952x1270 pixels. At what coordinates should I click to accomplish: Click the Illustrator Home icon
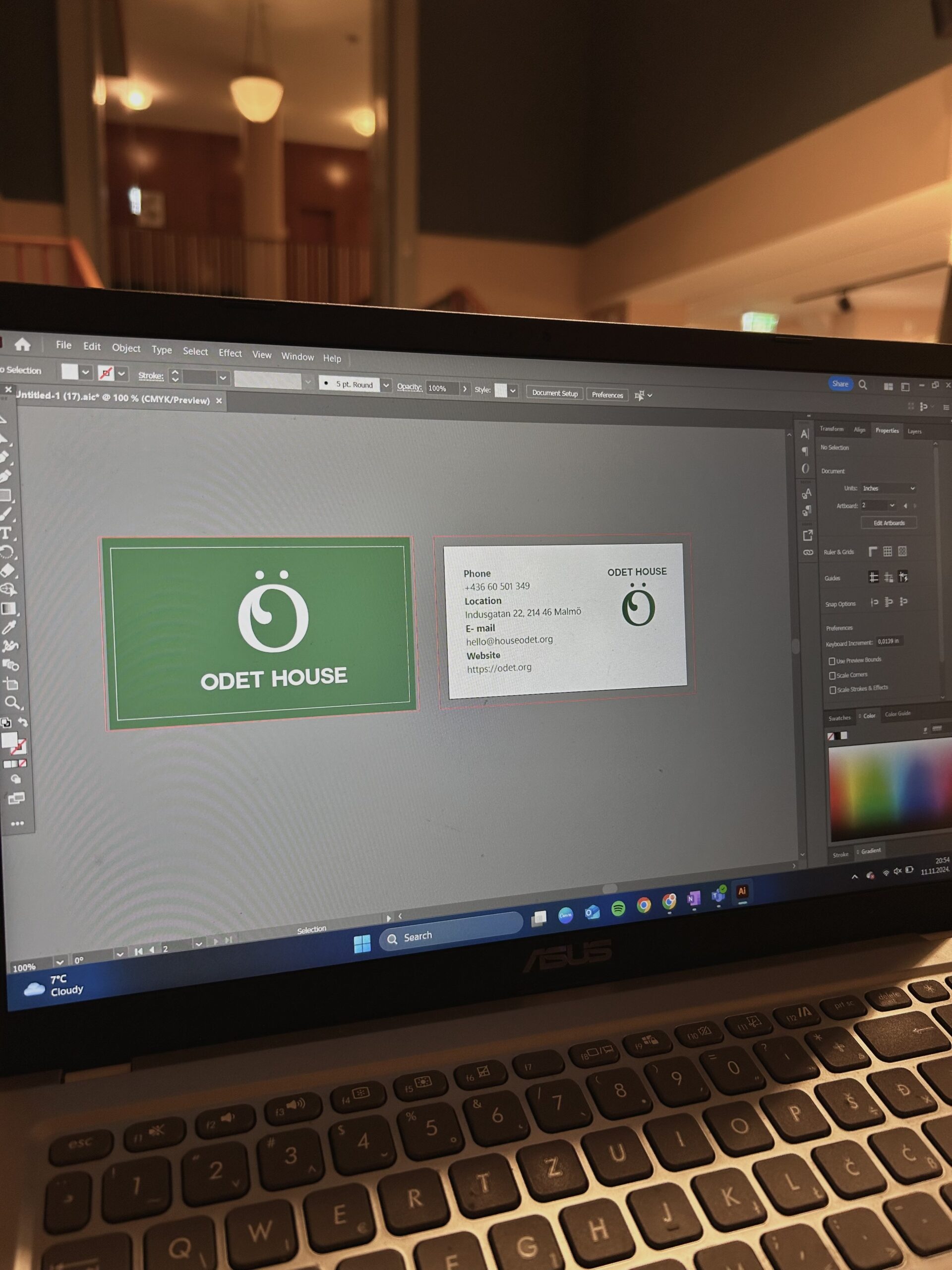(x=22, y=344)
